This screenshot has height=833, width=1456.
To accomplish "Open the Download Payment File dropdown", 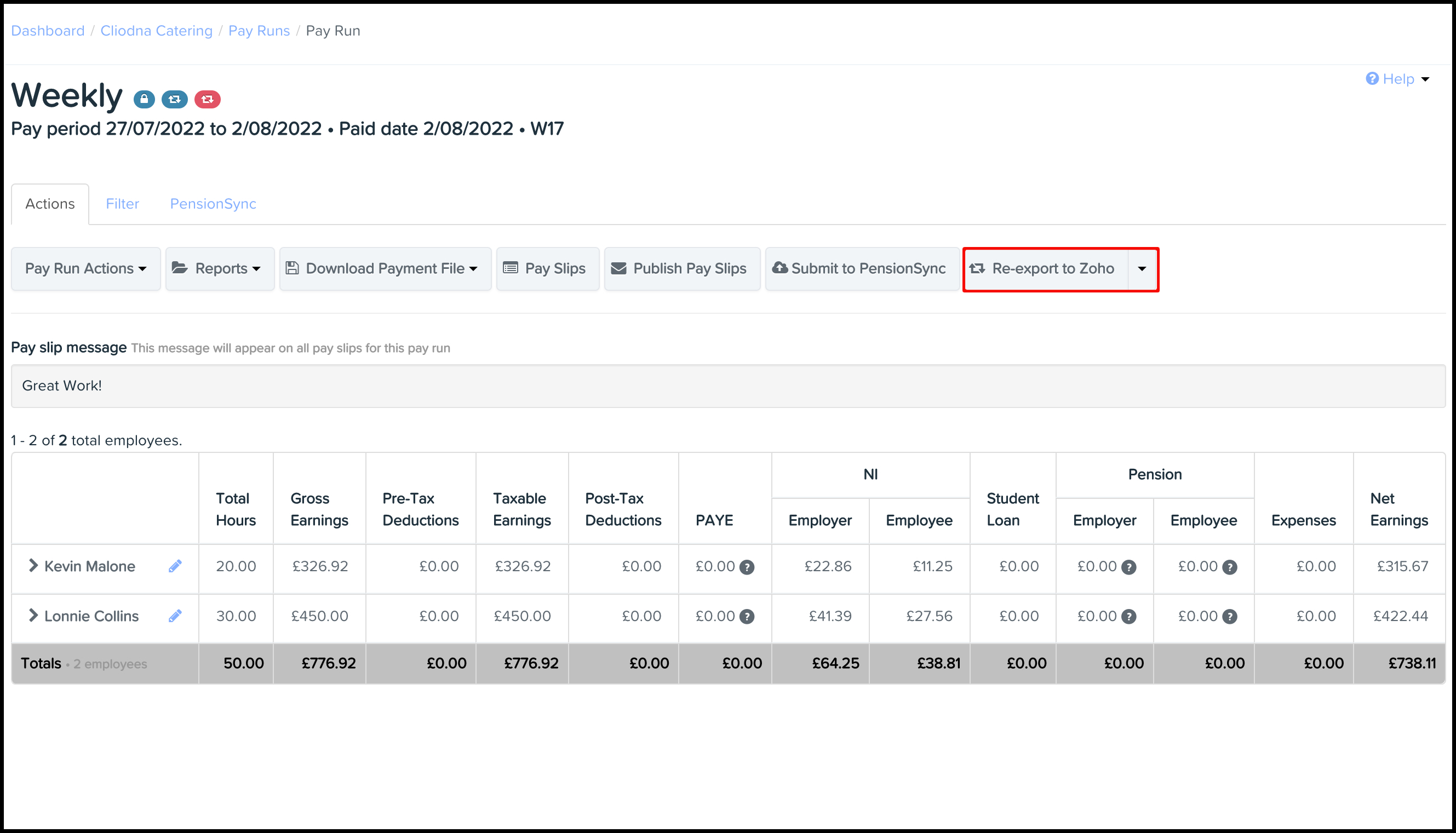I will (x=385, y=269).
